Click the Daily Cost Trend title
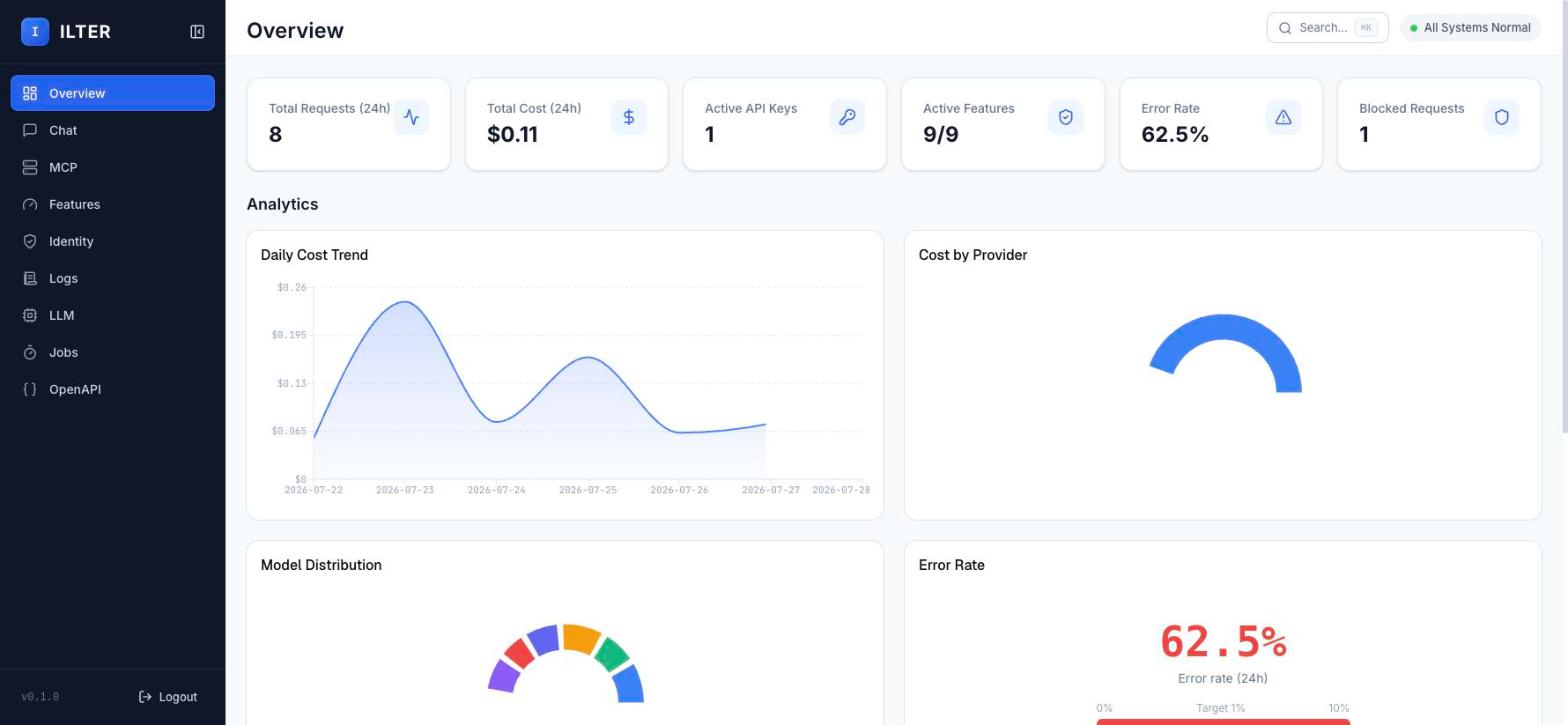The height and width of the screenshot is (725, 1568). coord(314,255)
